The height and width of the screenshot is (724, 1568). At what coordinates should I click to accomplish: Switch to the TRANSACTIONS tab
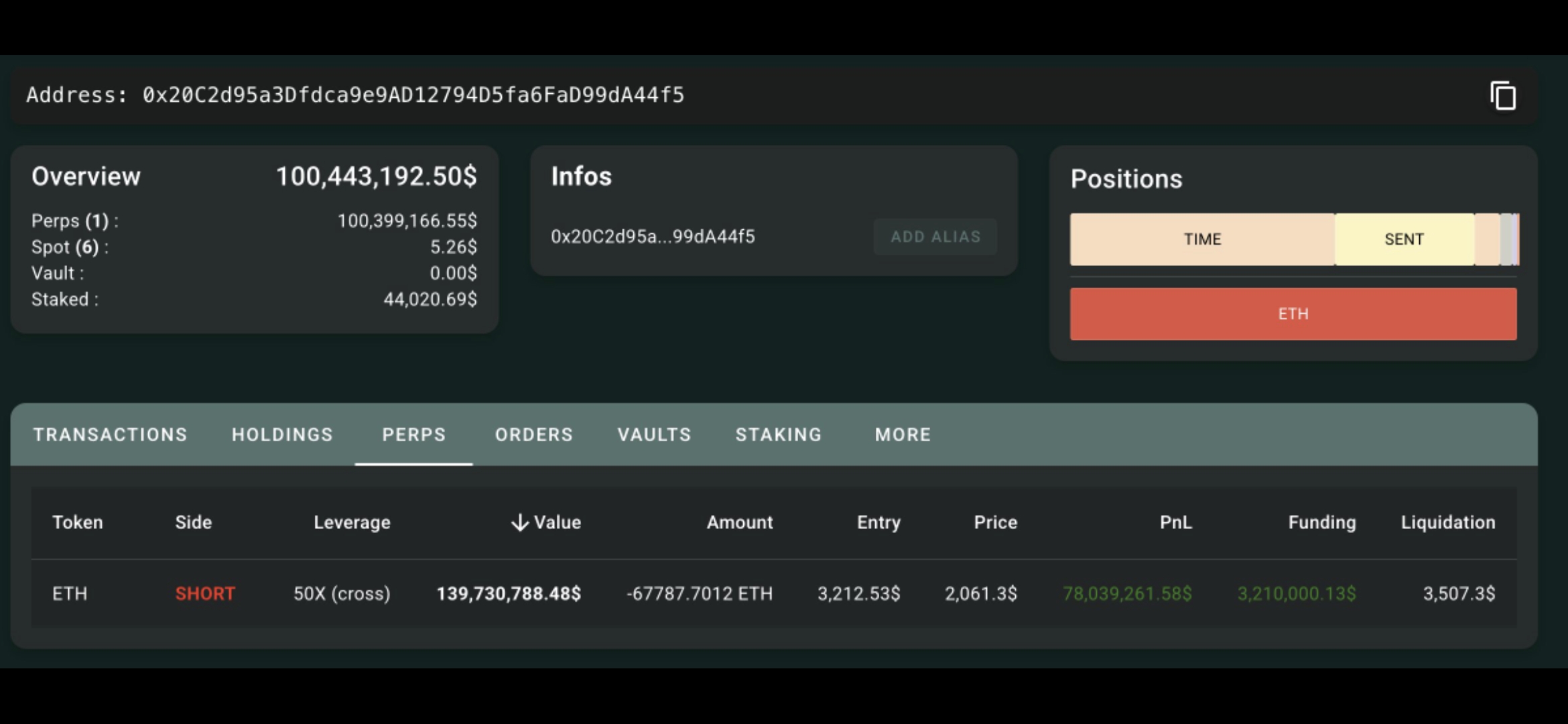[x=110, y=434]
